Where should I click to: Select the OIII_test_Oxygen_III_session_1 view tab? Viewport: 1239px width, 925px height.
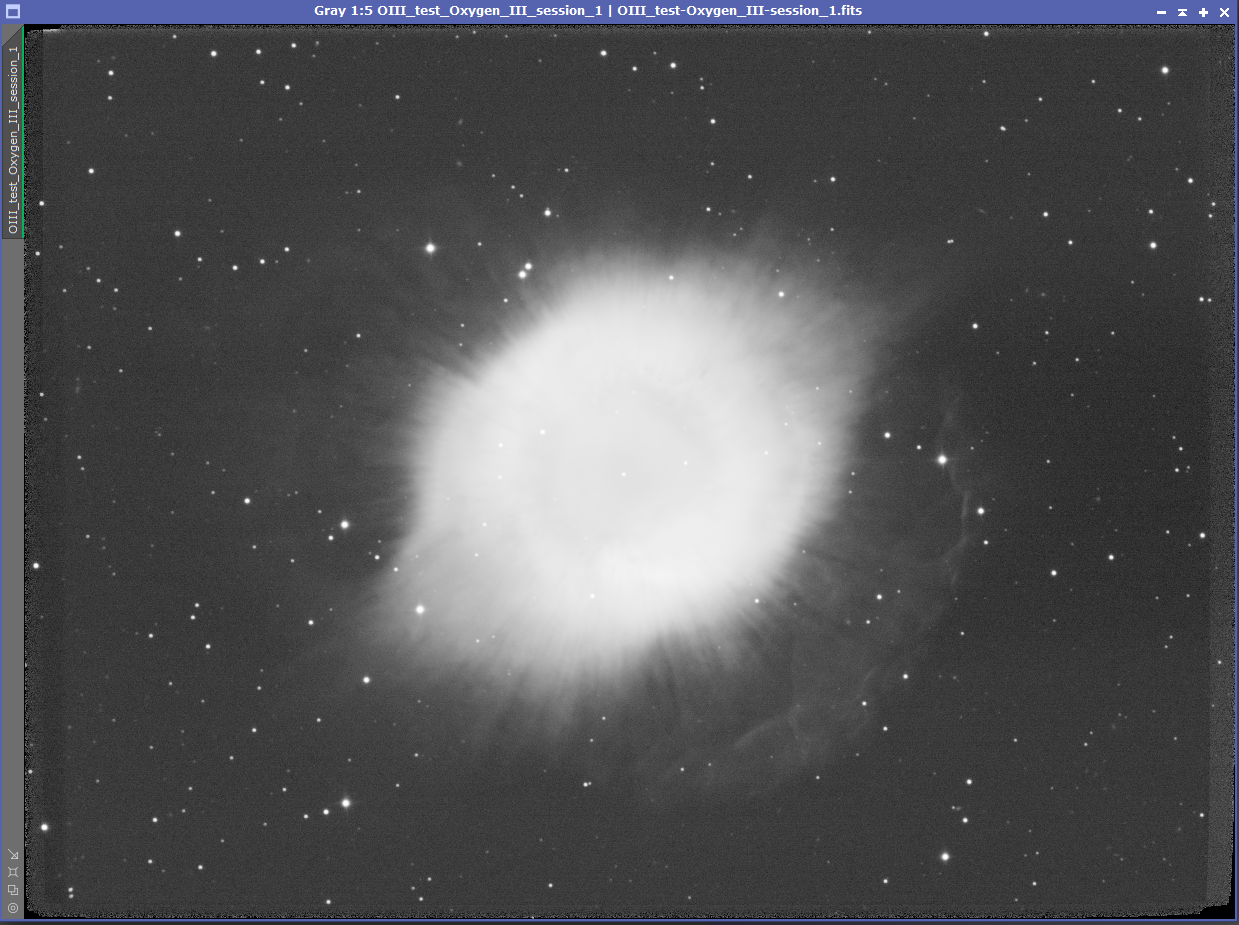pyautogui.click(x=13, y=132)
